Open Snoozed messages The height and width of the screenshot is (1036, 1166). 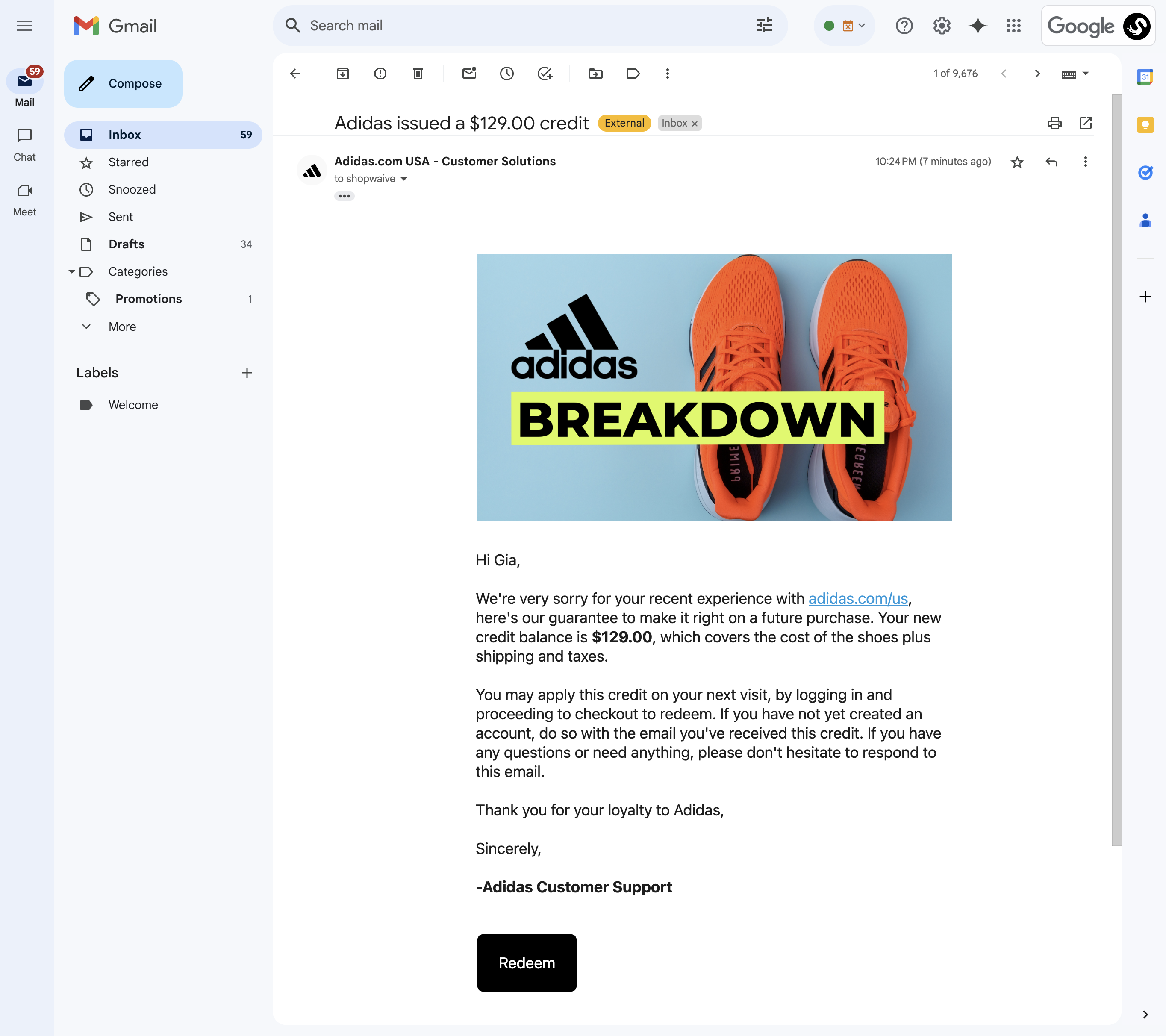163,189
